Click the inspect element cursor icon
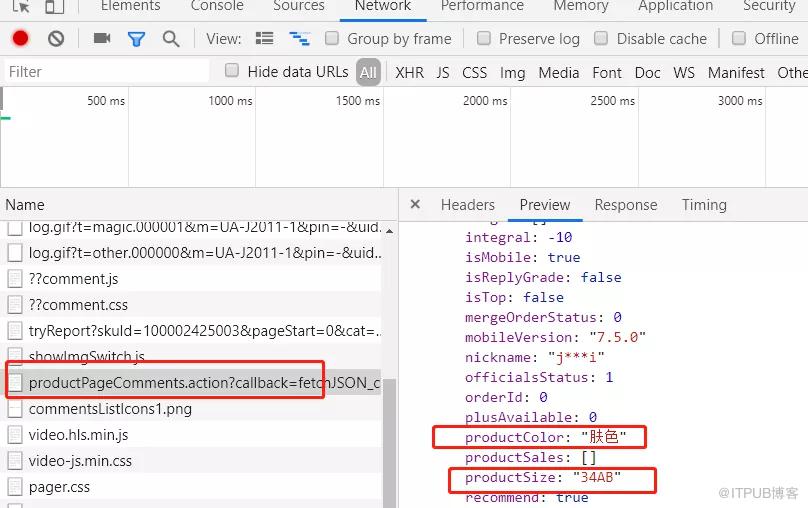 pyautogui.click(x=21, y=6)
